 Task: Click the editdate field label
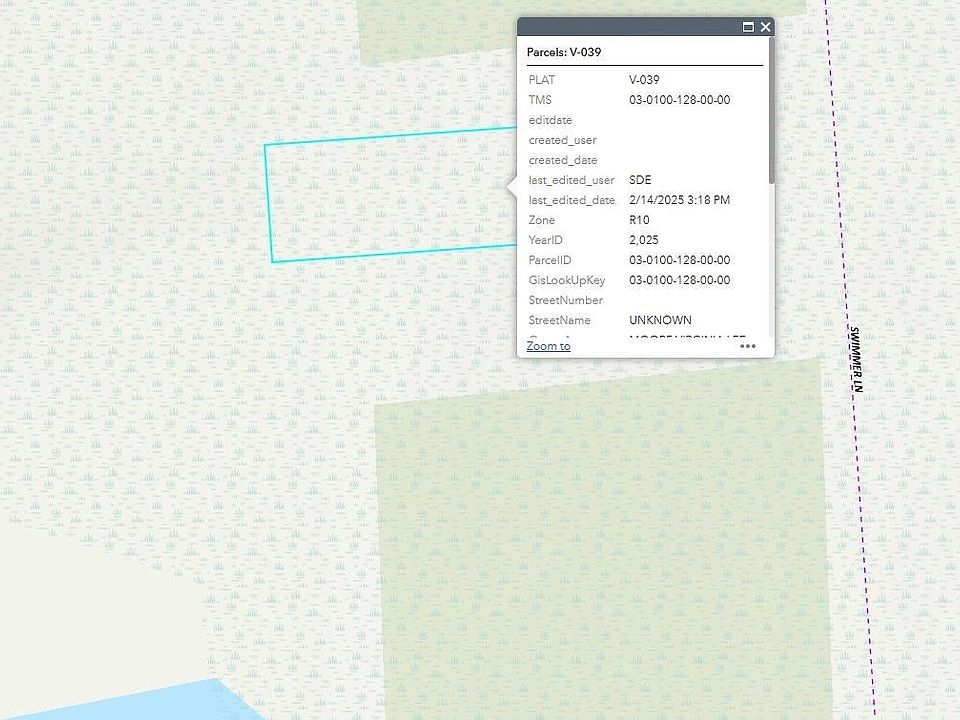tap(550, 120)
